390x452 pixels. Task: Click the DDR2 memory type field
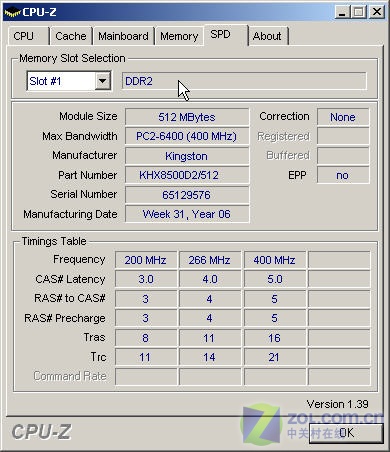(244, 81)
